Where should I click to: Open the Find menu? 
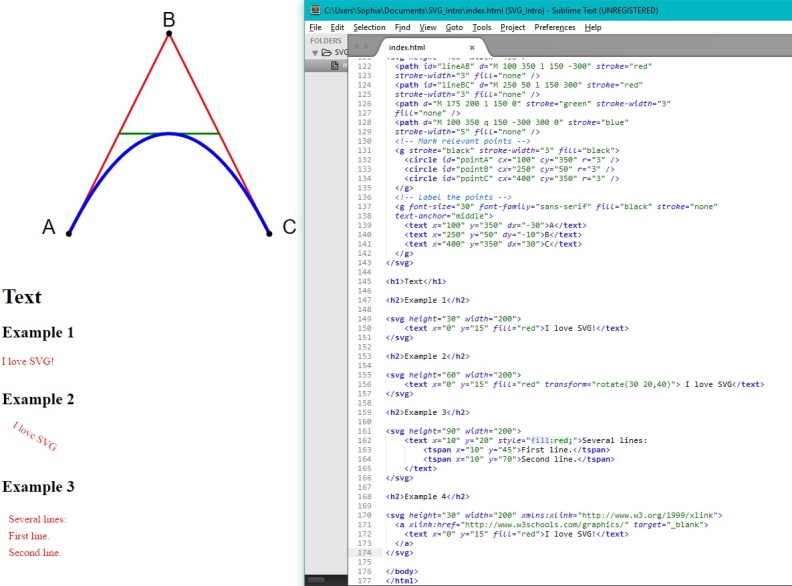402,27
